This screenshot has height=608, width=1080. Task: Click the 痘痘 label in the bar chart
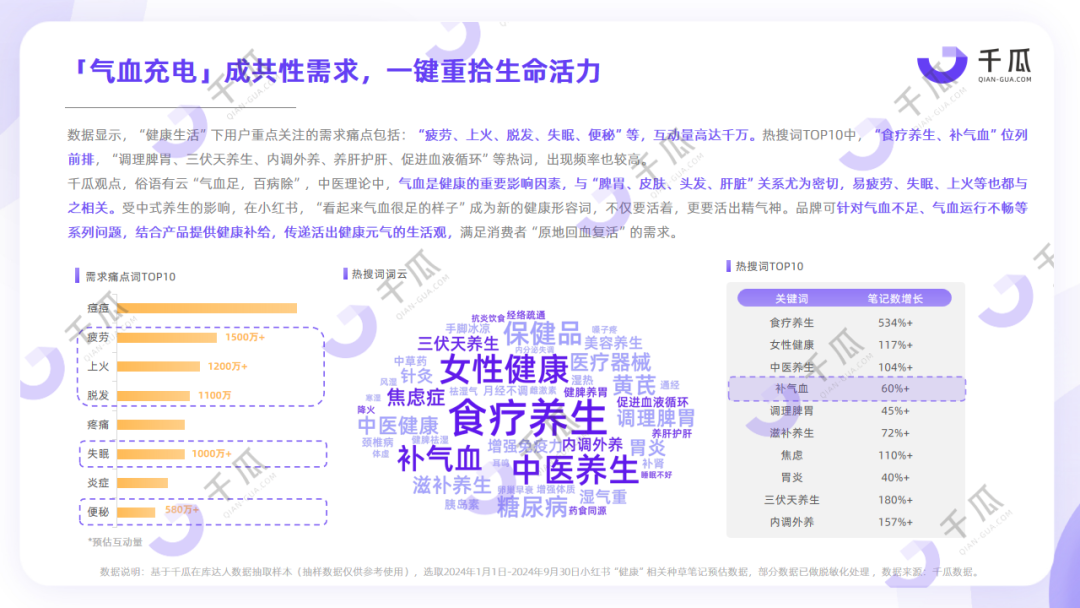(98, 308)
